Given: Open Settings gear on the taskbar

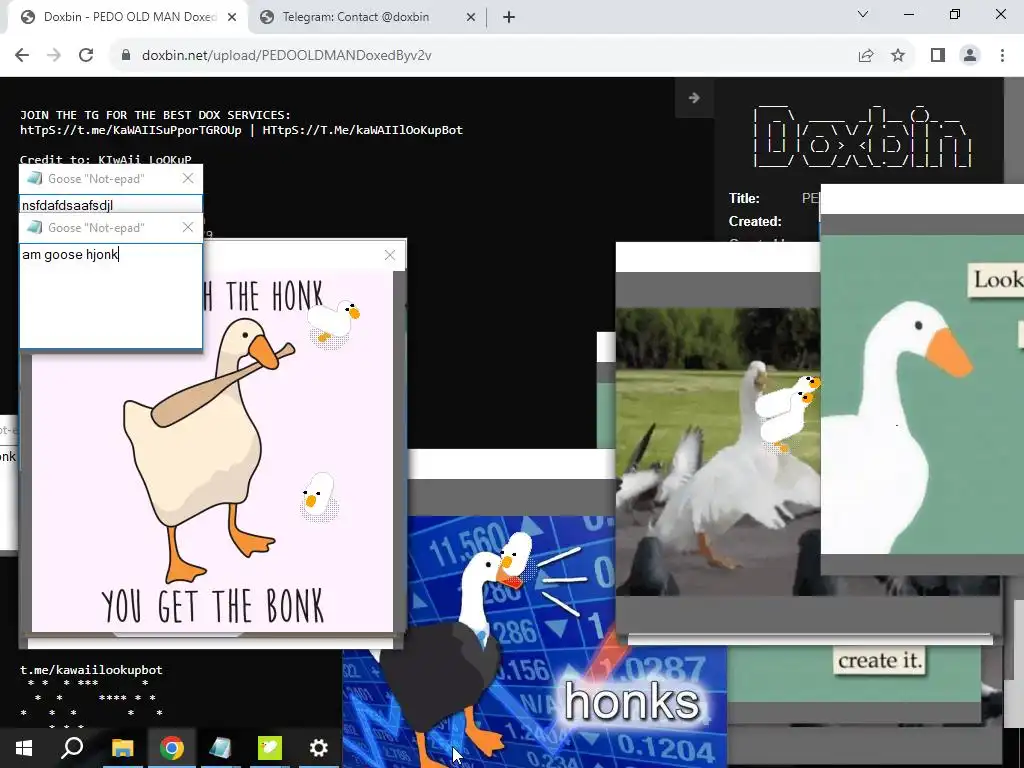Looking at the screenshot, I should (318, 748).
